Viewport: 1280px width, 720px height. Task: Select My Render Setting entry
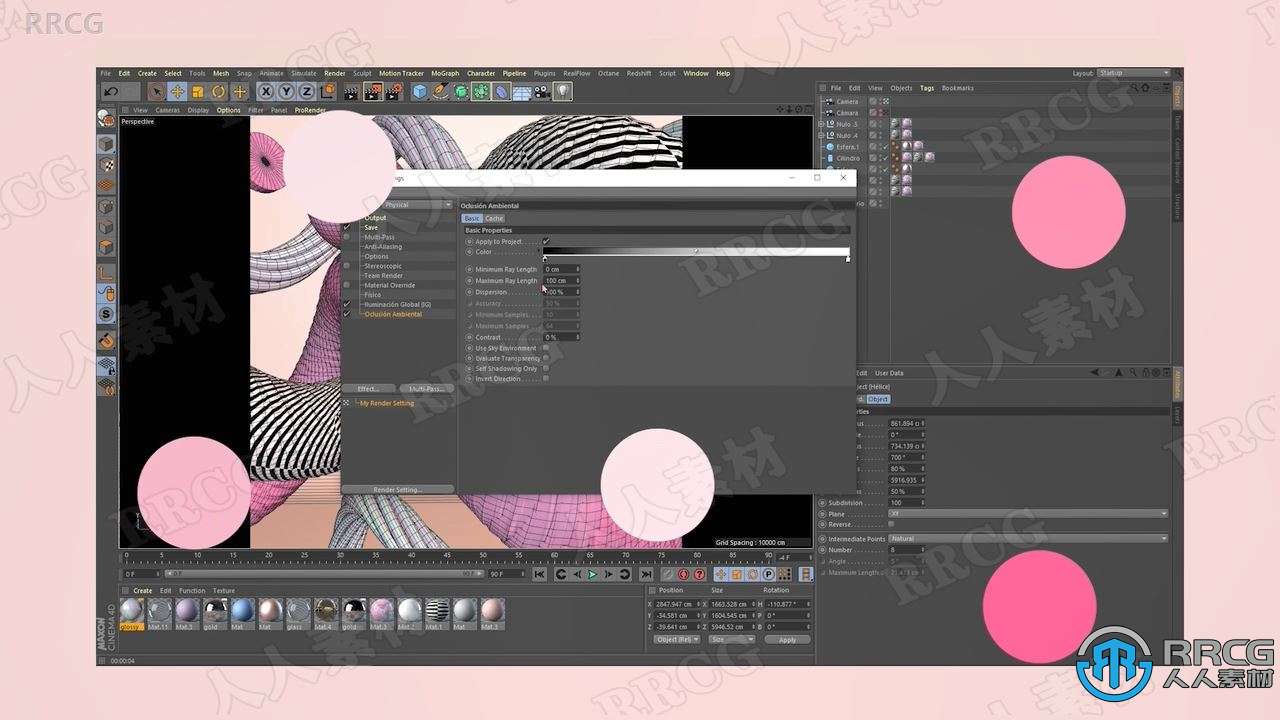pos(387,403)
